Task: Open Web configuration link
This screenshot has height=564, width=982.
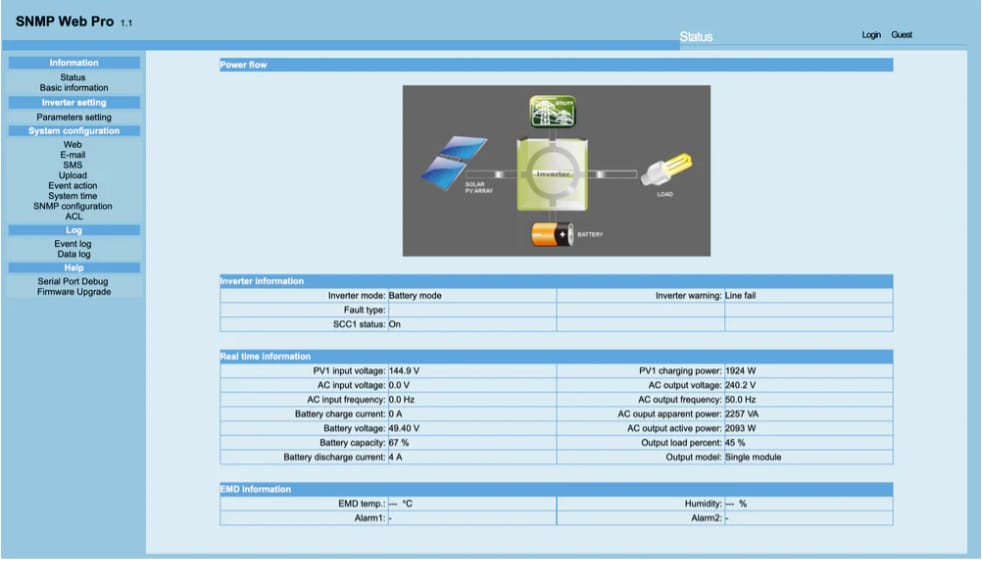Action: click(x=73, y=145)
